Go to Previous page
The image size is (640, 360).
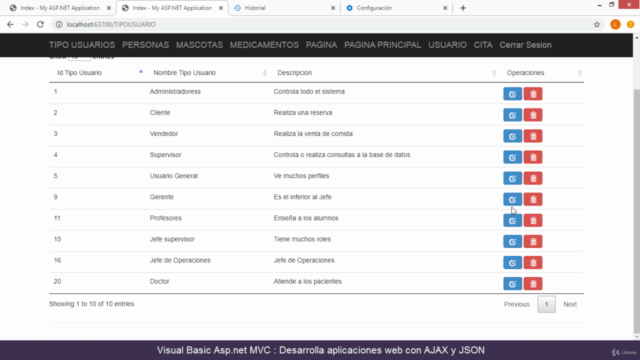[517, 304]
